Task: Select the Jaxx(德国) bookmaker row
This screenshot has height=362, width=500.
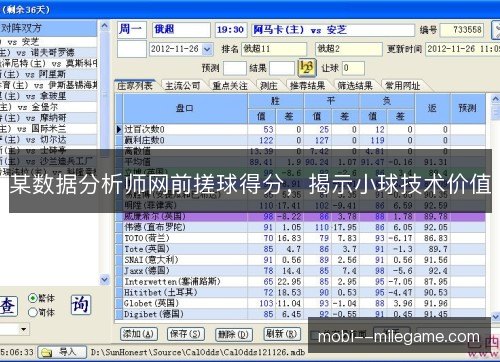Action: (301, 271)
